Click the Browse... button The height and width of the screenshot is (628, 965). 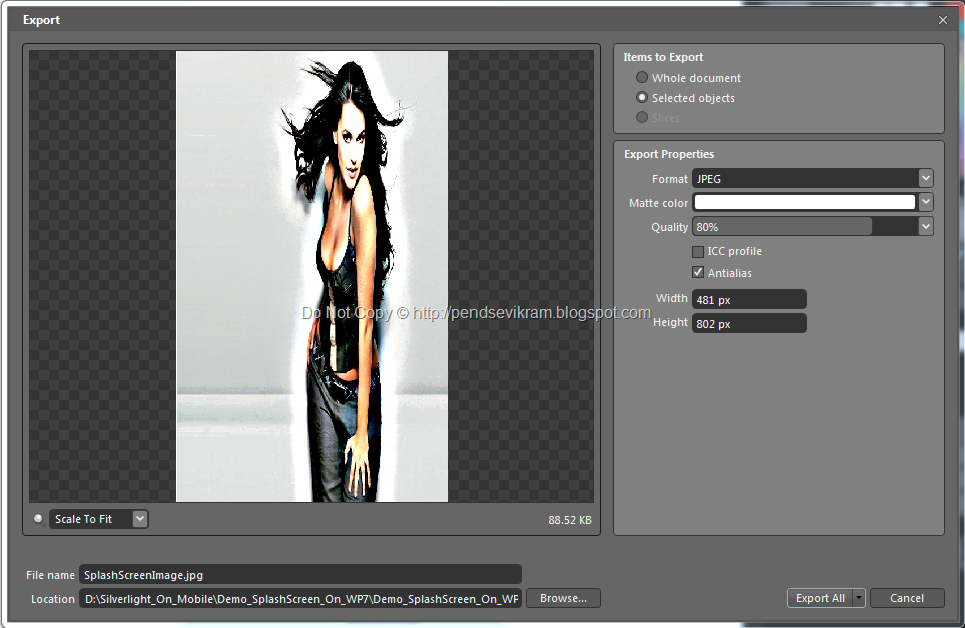click(563, 598)
